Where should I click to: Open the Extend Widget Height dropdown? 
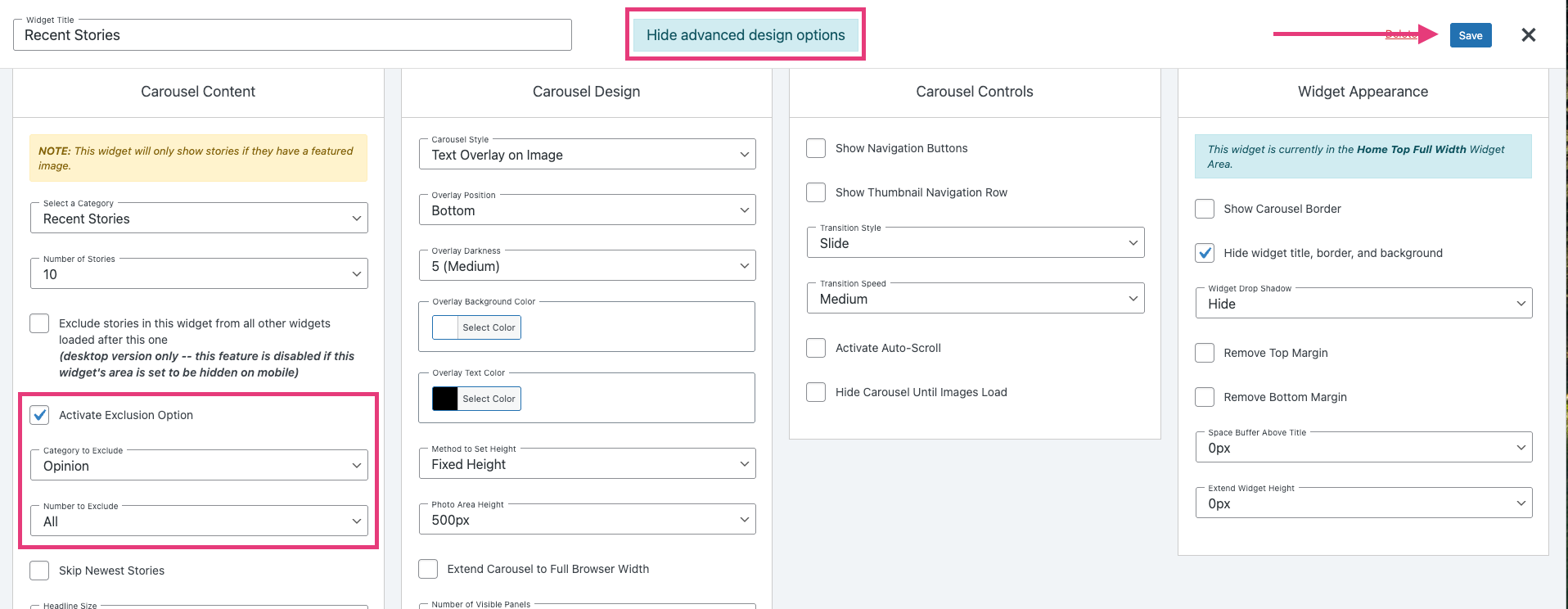coord(1363,503)
